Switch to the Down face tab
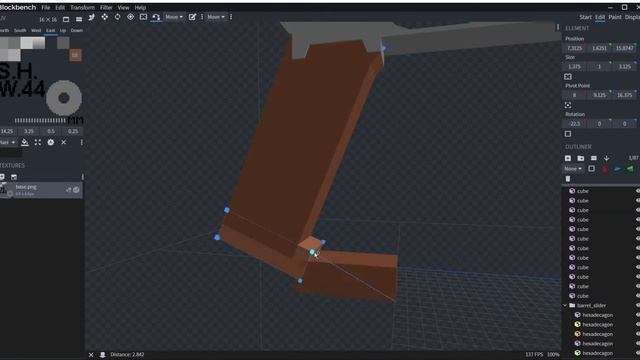This screenshot has width=640, height=360. pos(76,30)
